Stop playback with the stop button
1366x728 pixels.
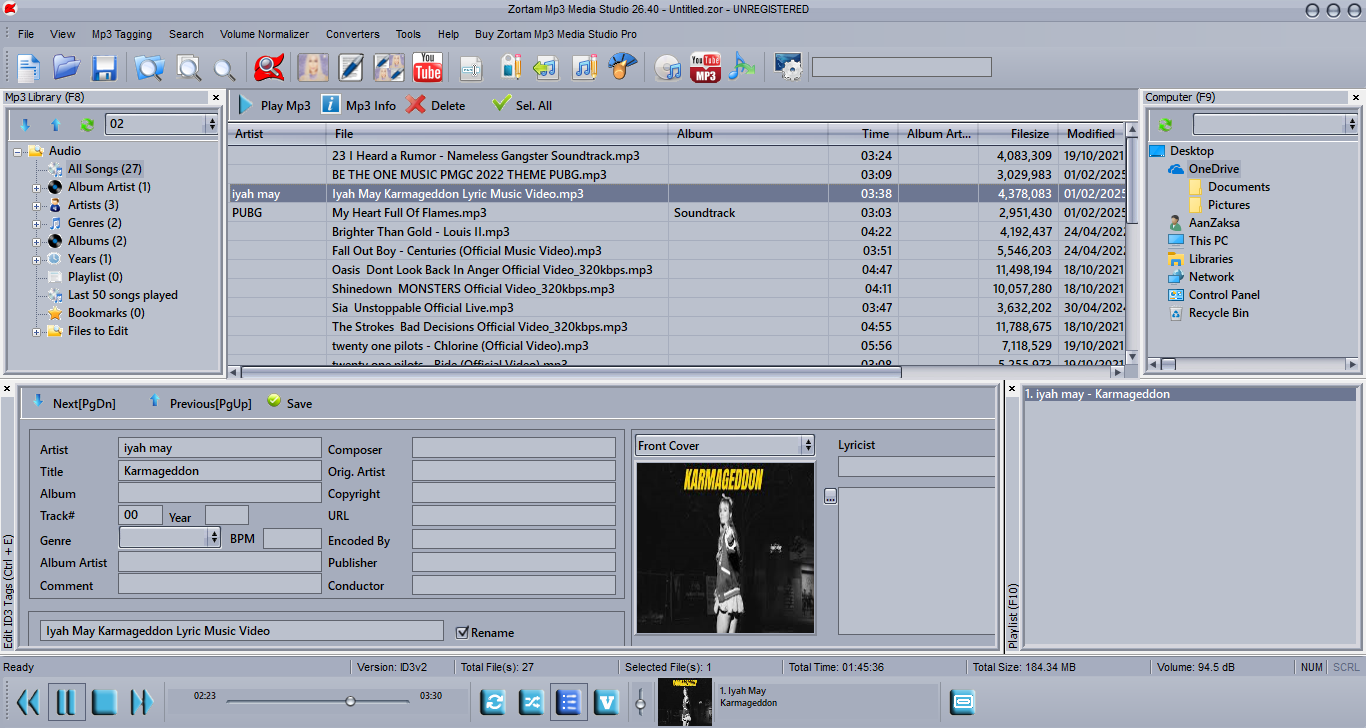[104, 702]
